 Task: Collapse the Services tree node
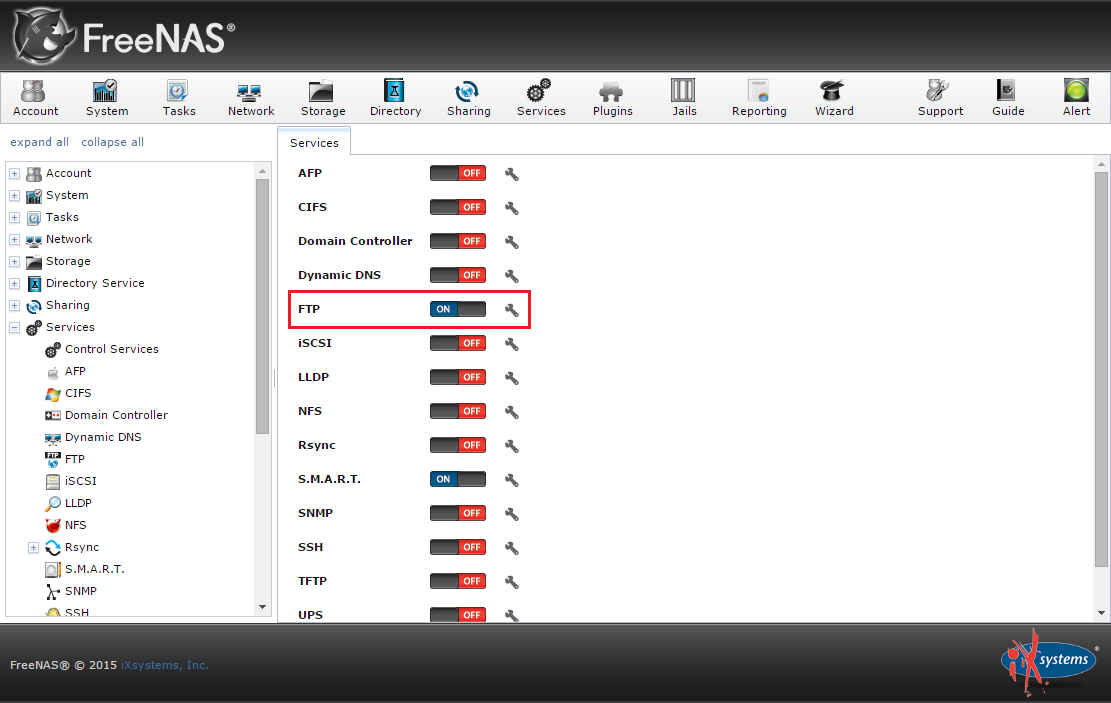(14, 327)
